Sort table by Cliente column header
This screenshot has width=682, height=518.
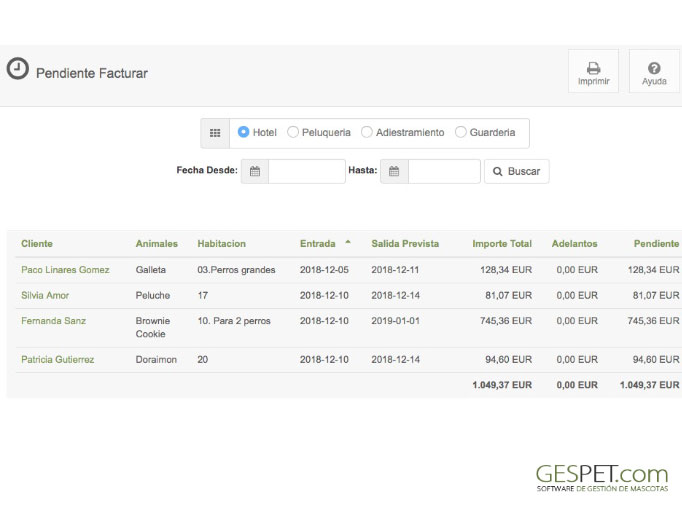[x=37, y=244]
